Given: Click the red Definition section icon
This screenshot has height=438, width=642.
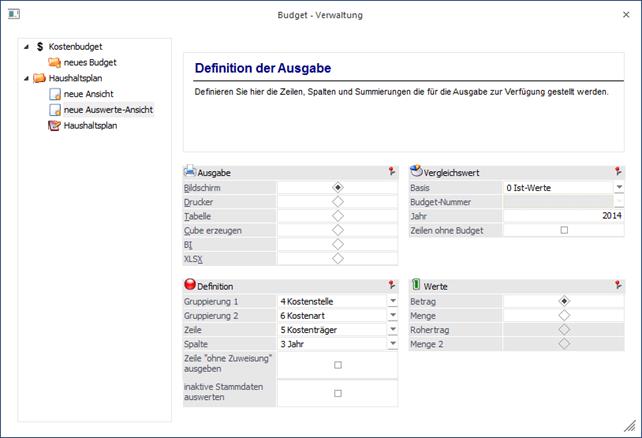Looking at the screenshot, I should 190,285.
